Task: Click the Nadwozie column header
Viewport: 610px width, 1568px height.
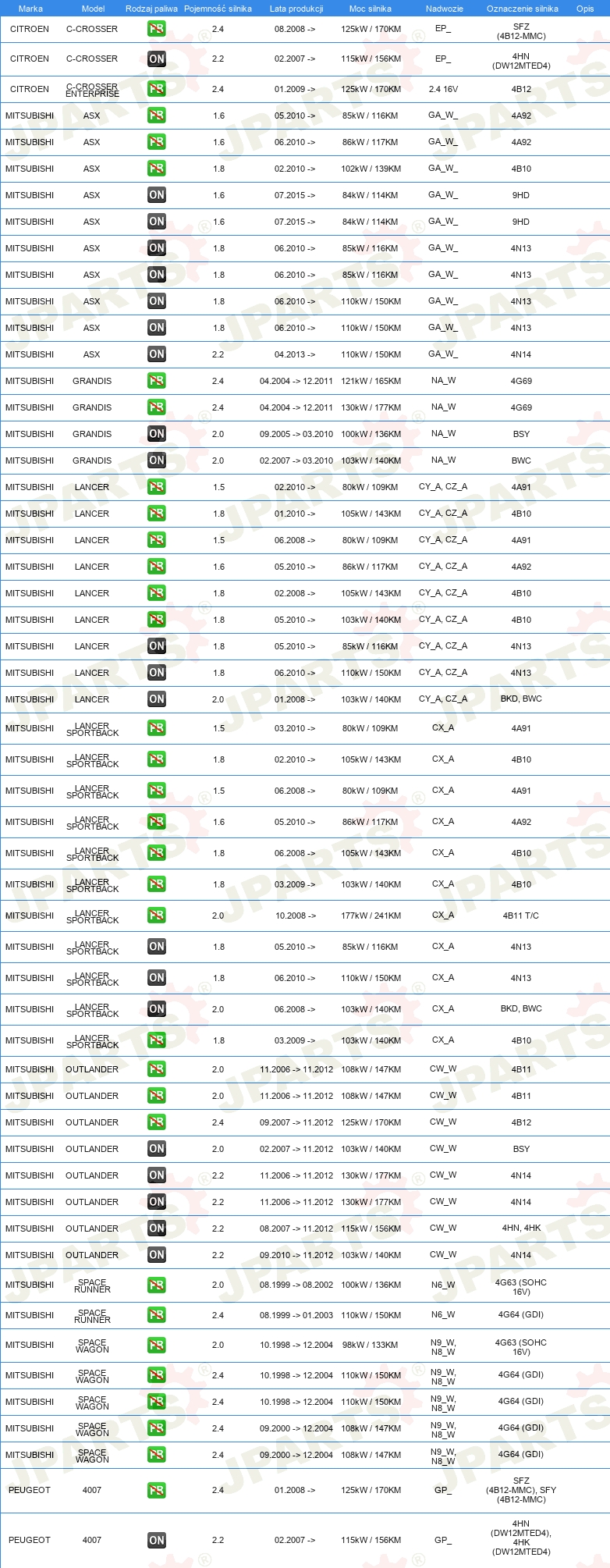Action: coord(445,9)
